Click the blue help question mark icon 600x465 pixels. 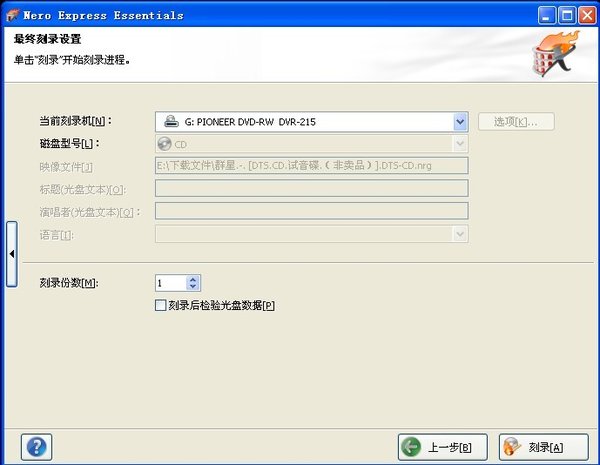37,447
